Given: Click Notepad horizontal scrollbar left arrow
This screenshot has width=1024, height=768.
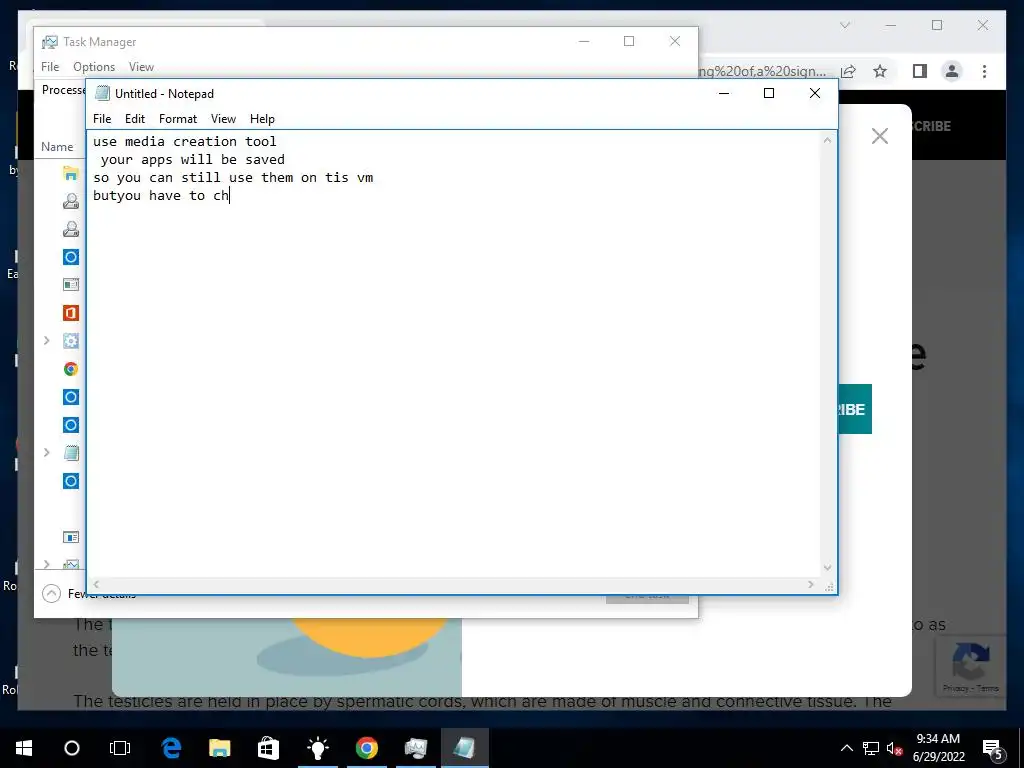Looking at the screenshot, I should pyautogui.click(x=96, y=584).
